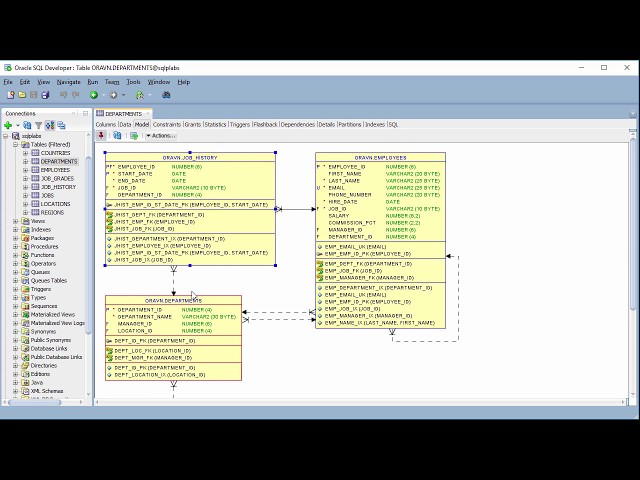640x480 pixels.
Task: Click the Refresh icon in Model toolbar
Action: coord(117,136)
